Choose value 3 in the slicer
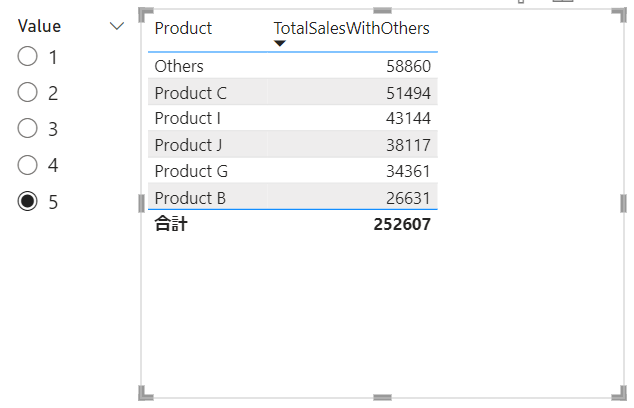 tap(28, 129)
